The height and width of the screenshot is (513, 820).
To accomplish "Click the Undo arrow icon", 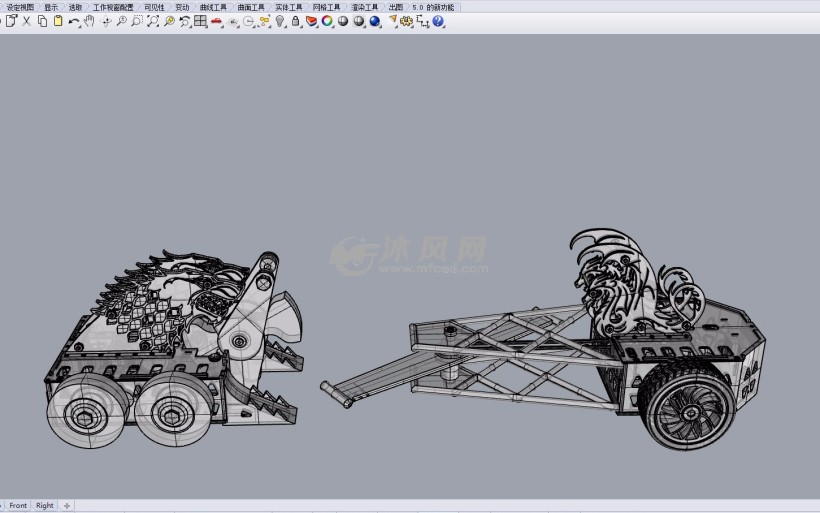I will 74,21.
